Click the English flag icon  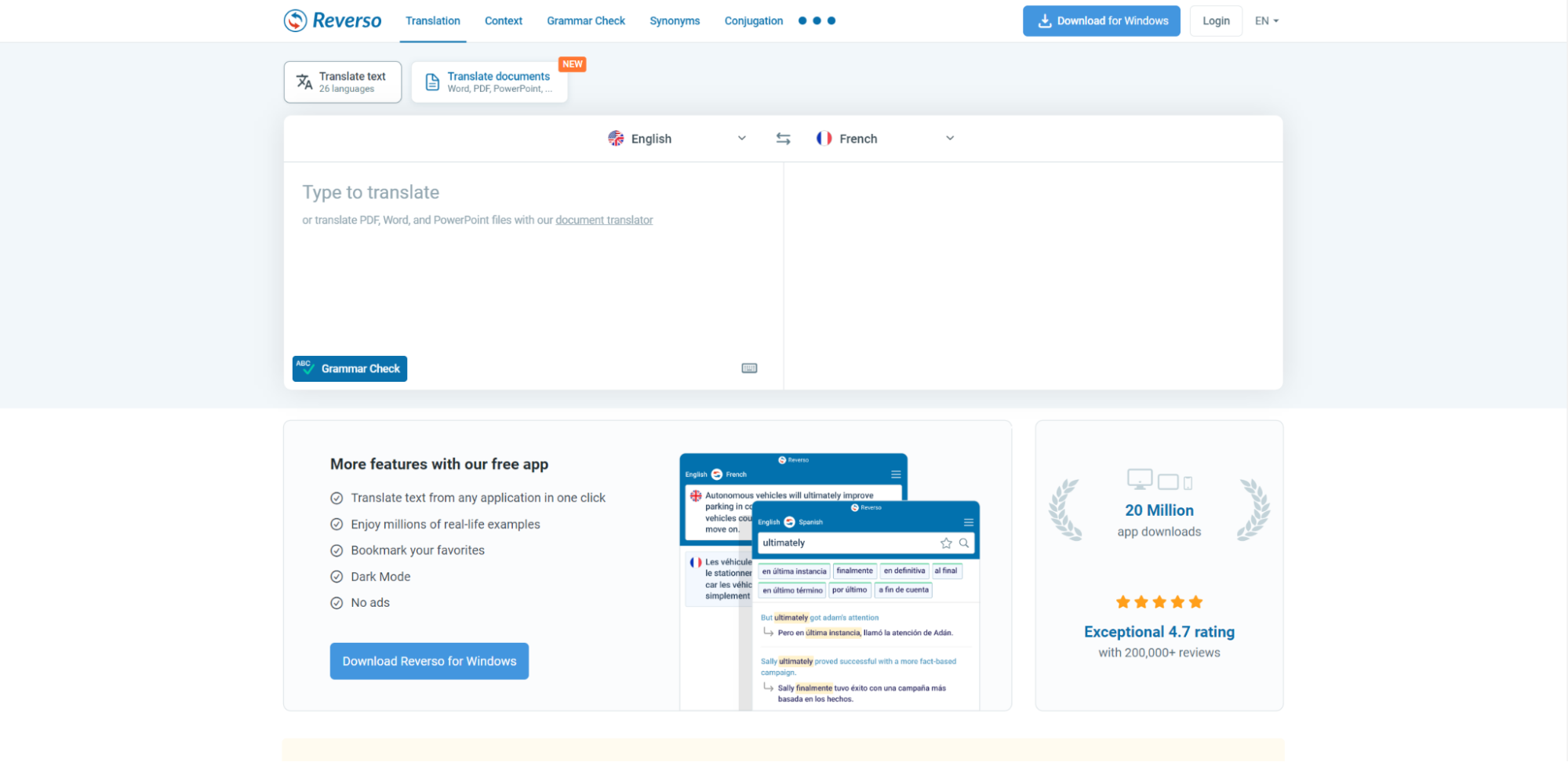point(616,139)
